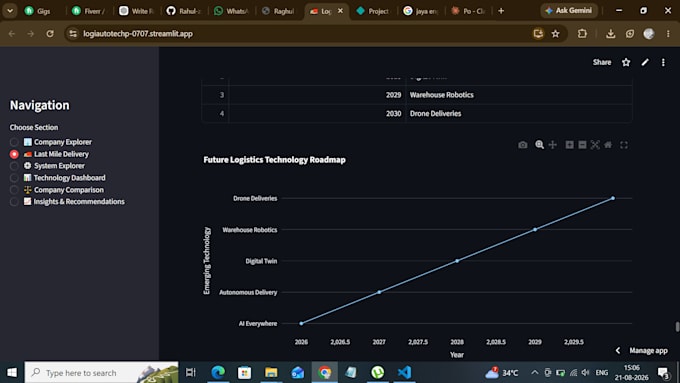Image resolution: width=680 pixels, height=383 pixels.
Task: Open the notifications center icon
Action: click(x=664, y=372)
